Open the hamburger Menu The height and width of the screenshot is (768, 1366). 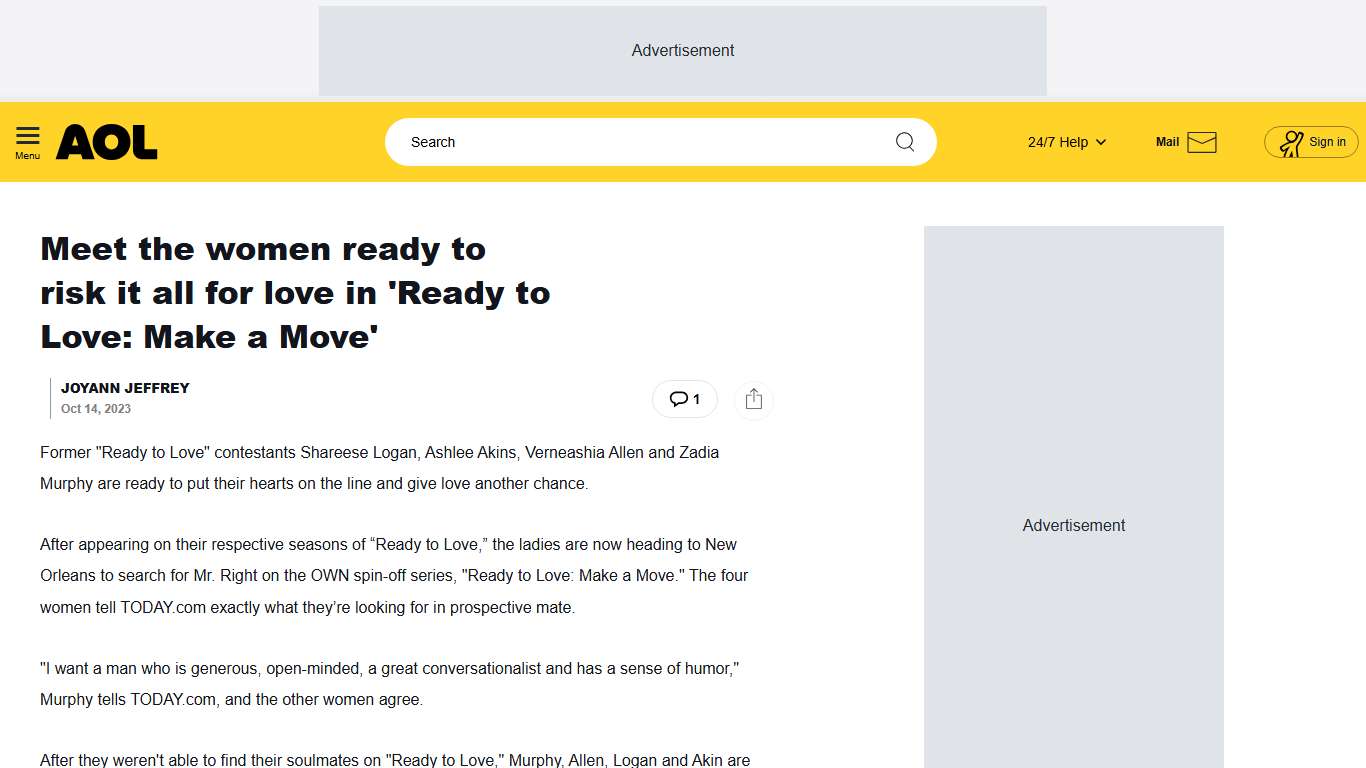27,140
